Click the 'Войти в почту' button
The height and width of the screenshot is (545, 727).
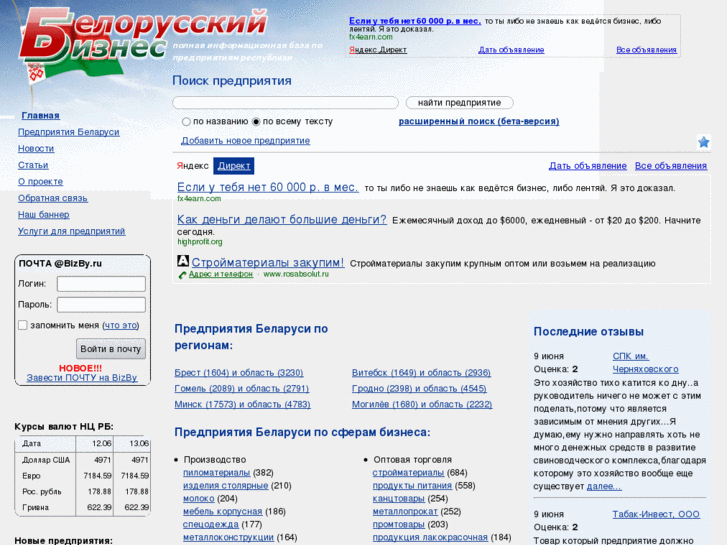tap(111, 349)
